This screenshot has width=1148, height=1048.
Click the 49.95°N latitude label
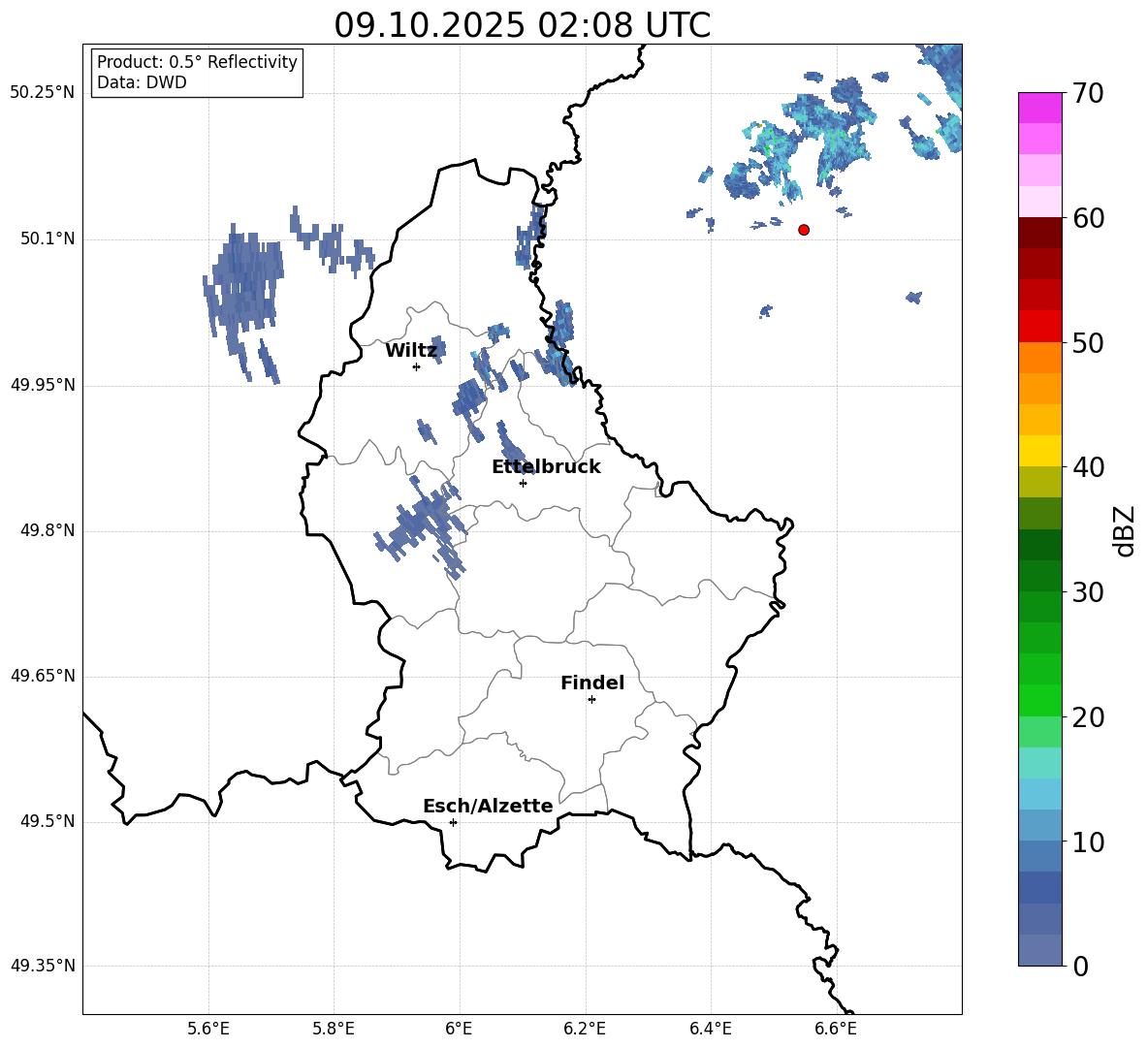tap(43, 385)
